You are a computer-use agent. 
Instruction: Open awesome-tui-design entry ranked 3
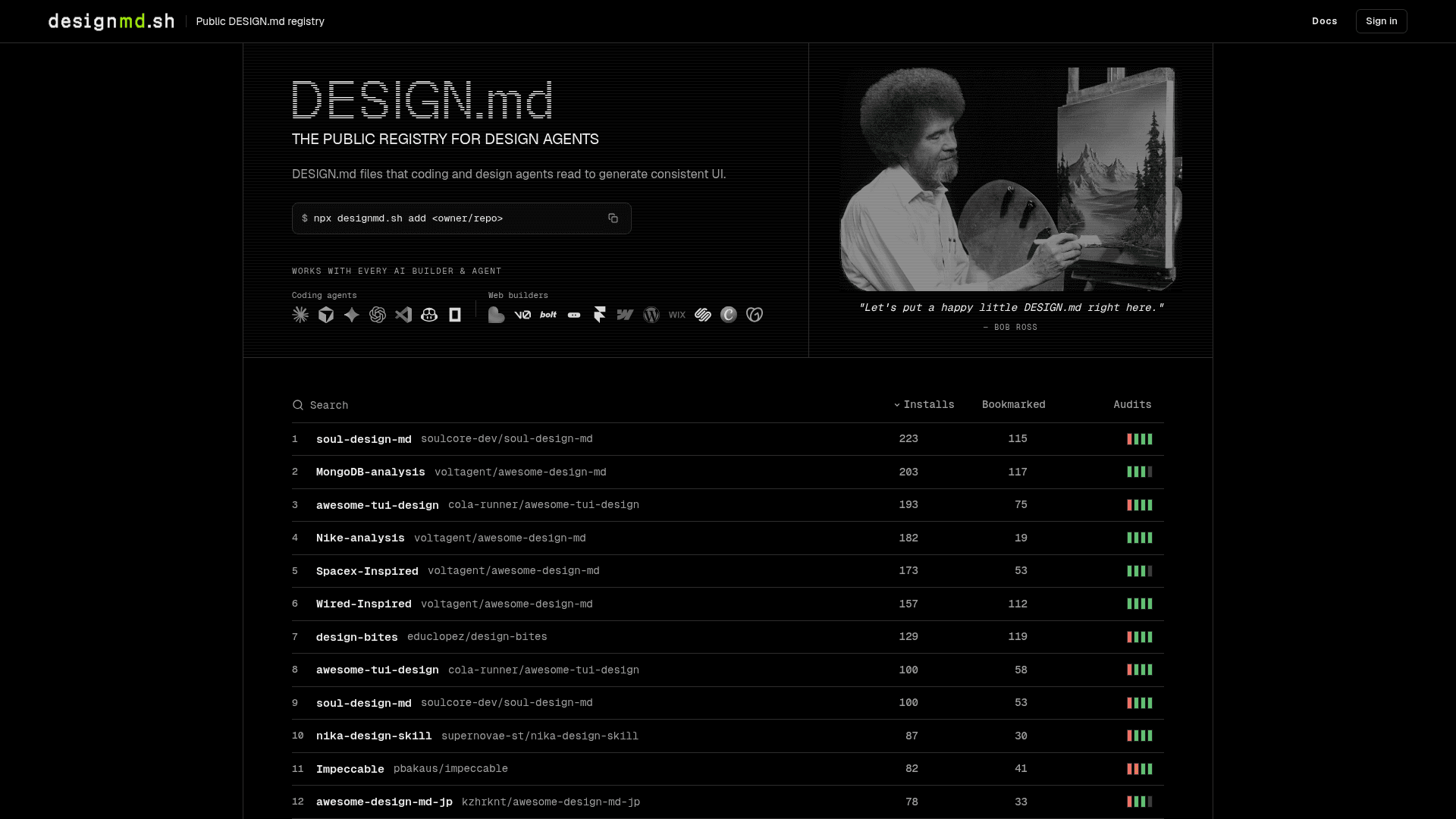728,505
